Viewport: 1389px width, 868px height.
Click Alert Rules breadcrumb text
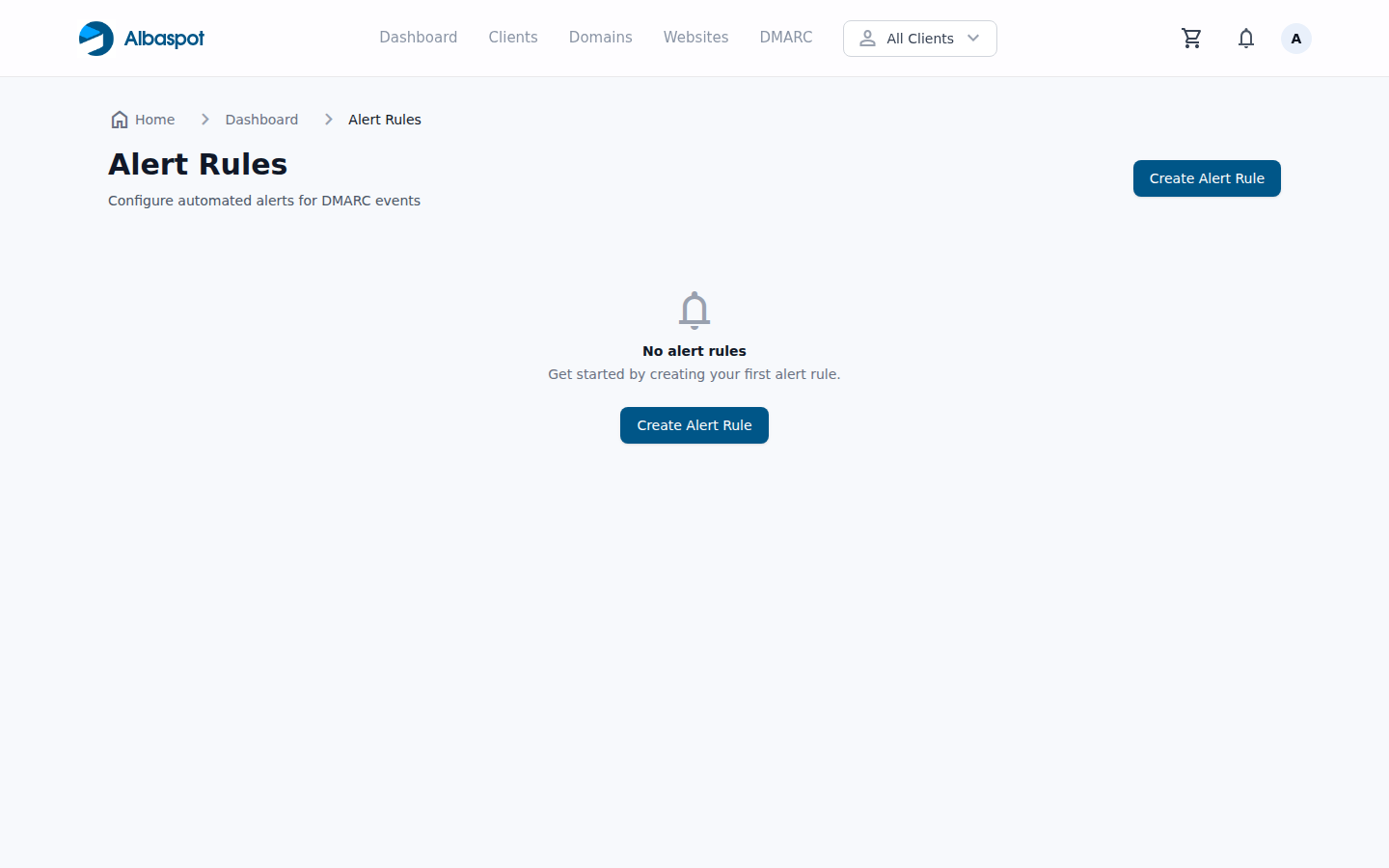tap(384, 120)
